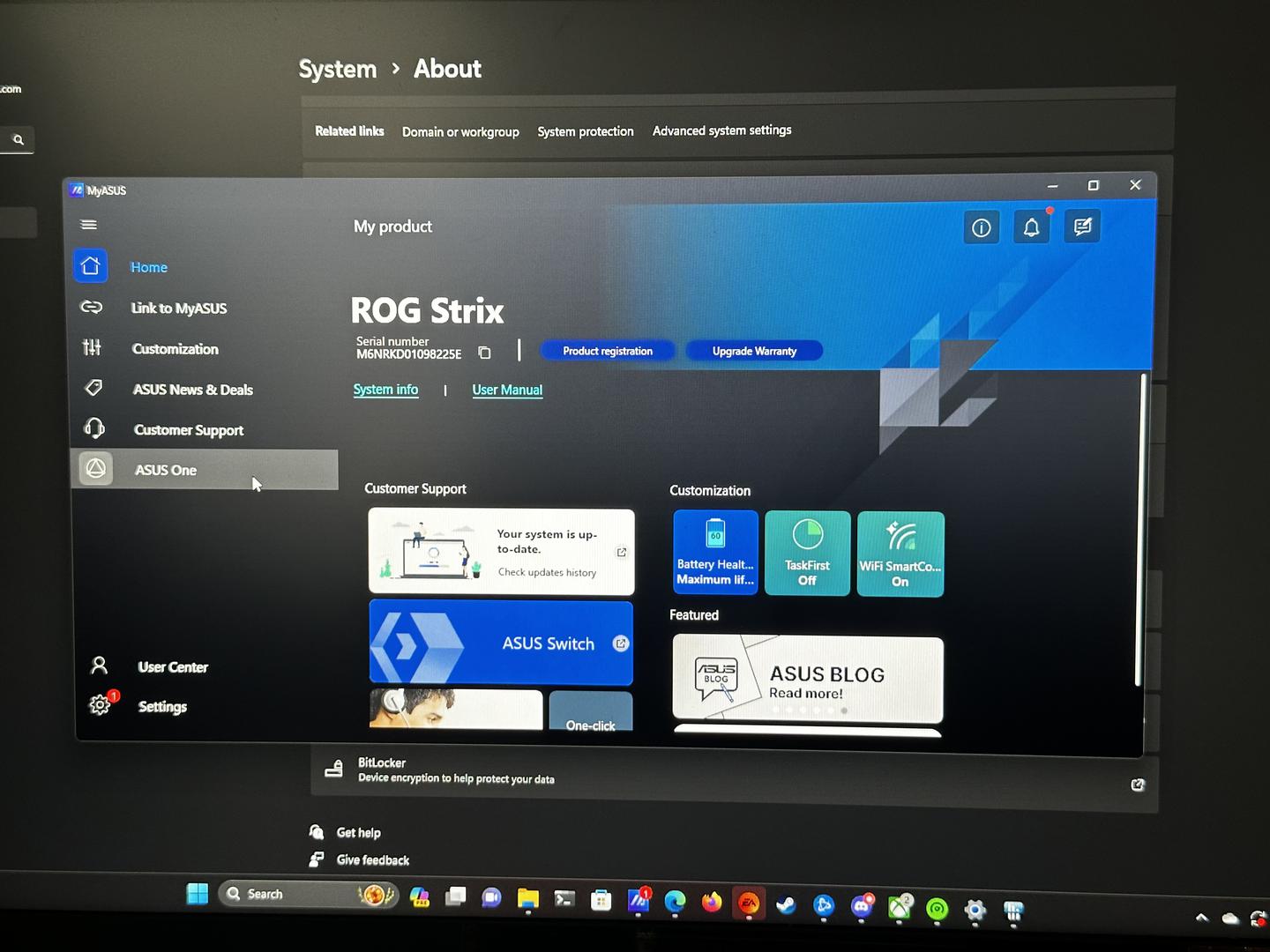Select Home in MyASUS sidebar
The height and width of the screenshot is (952, 1270).
[148, 267]
